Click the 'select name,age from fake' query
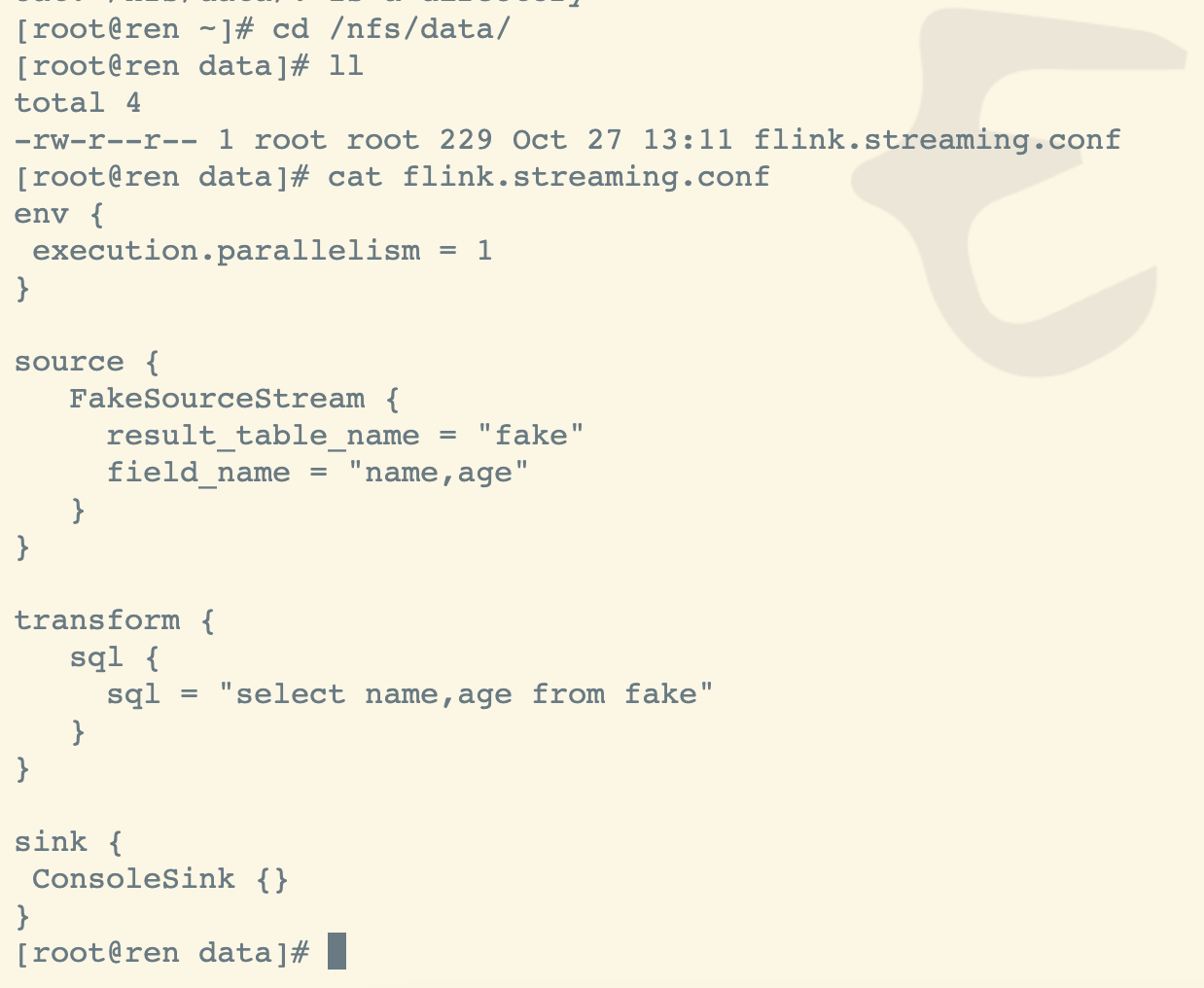 pyautogui.click(x=466, y=694)
